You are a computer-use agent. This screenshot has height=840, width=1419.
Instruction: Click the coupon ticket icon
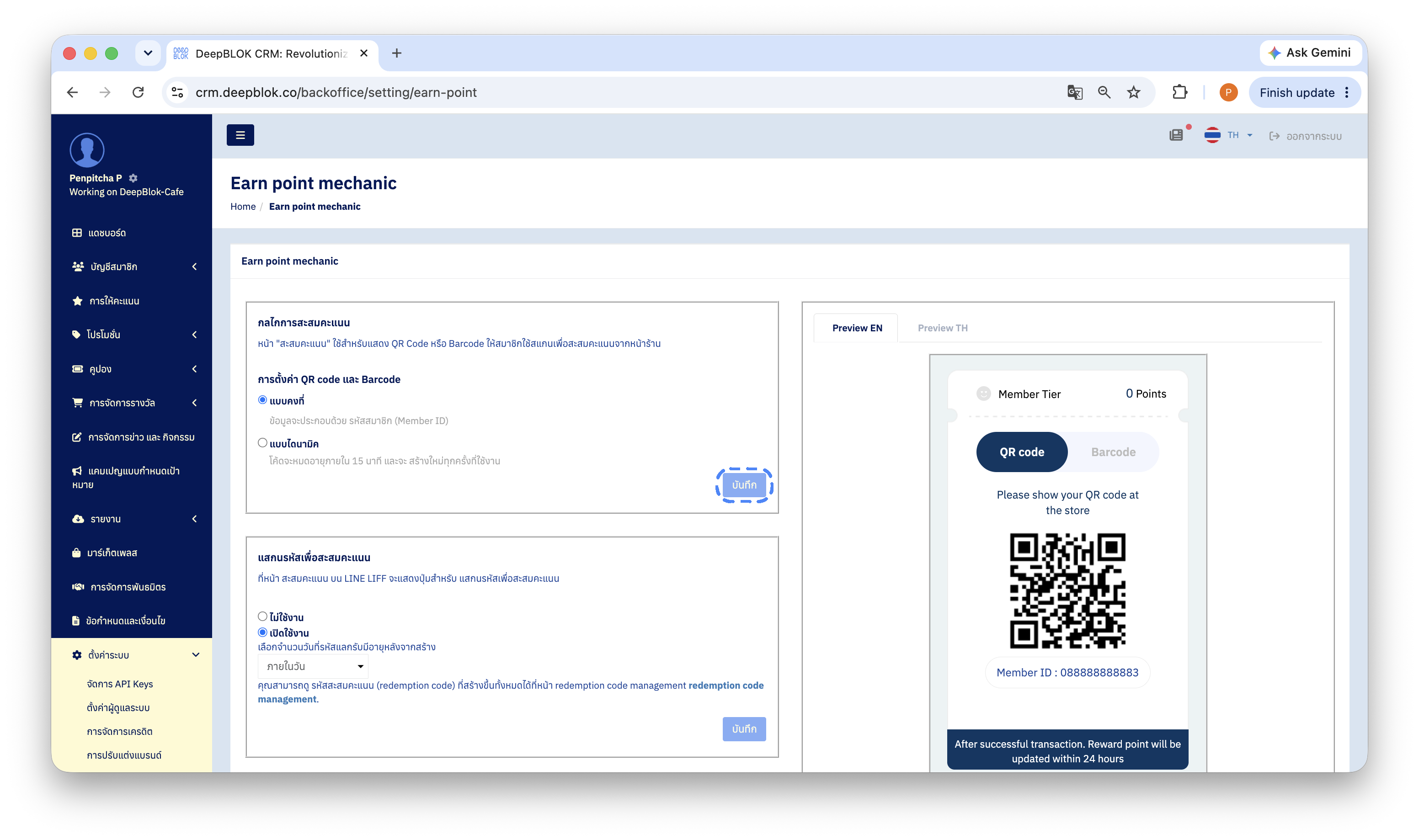pyautogui.click(x=78, y=368)
